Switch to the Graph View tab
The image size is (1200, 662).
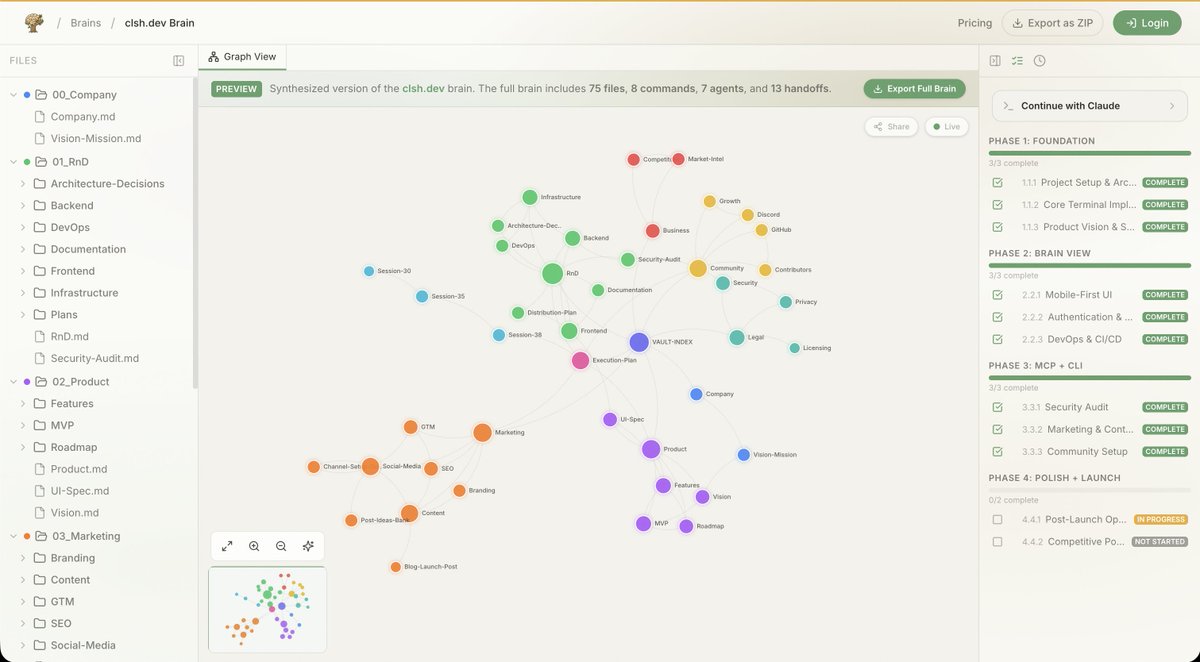pyautogui.click(x=242, y=57)
